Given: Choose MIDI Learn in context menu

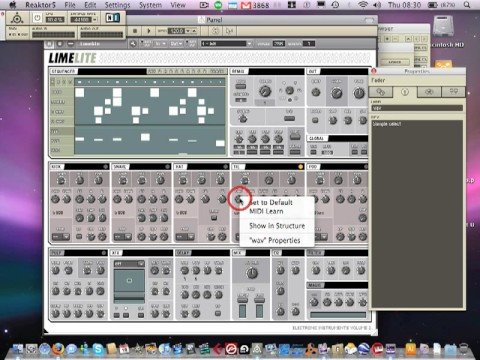Looking at the screenshot, I should click(x=266, y=211).
